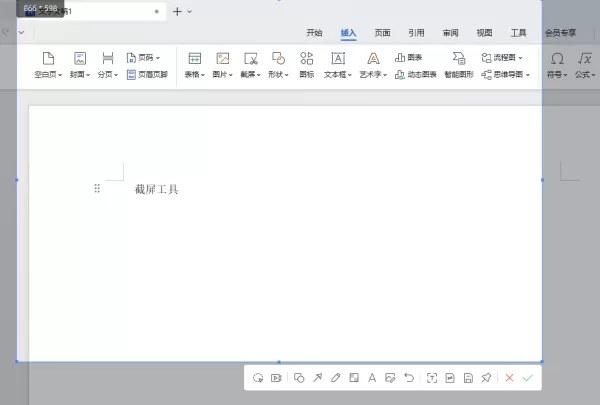Extract text with OCR icon
Image resolution: width=600 pixels, height=405 pixels.
click(x=432, y=378)
